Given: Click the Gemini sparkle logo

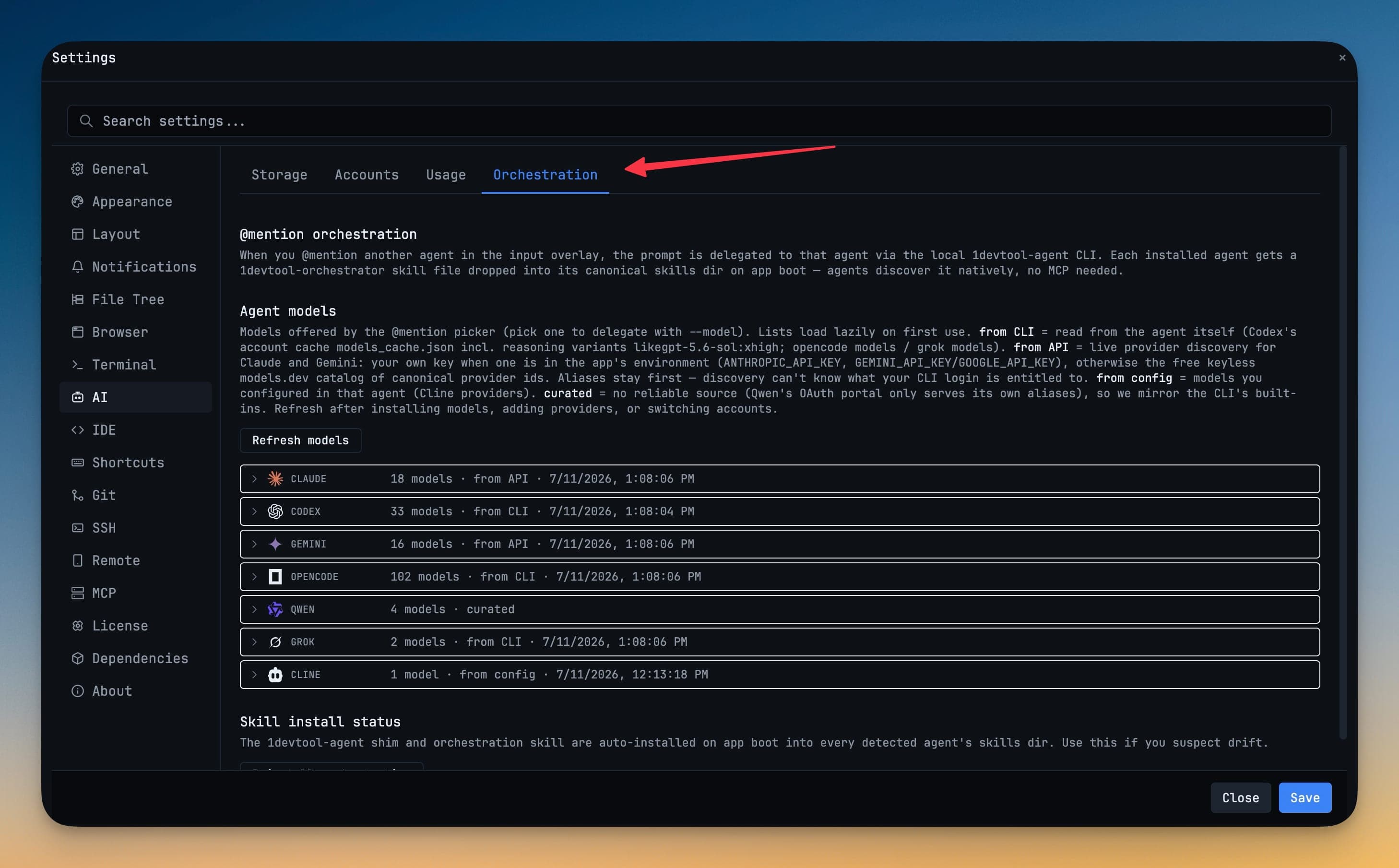Looking at the screenshot, I should click(x=275, y=544).
